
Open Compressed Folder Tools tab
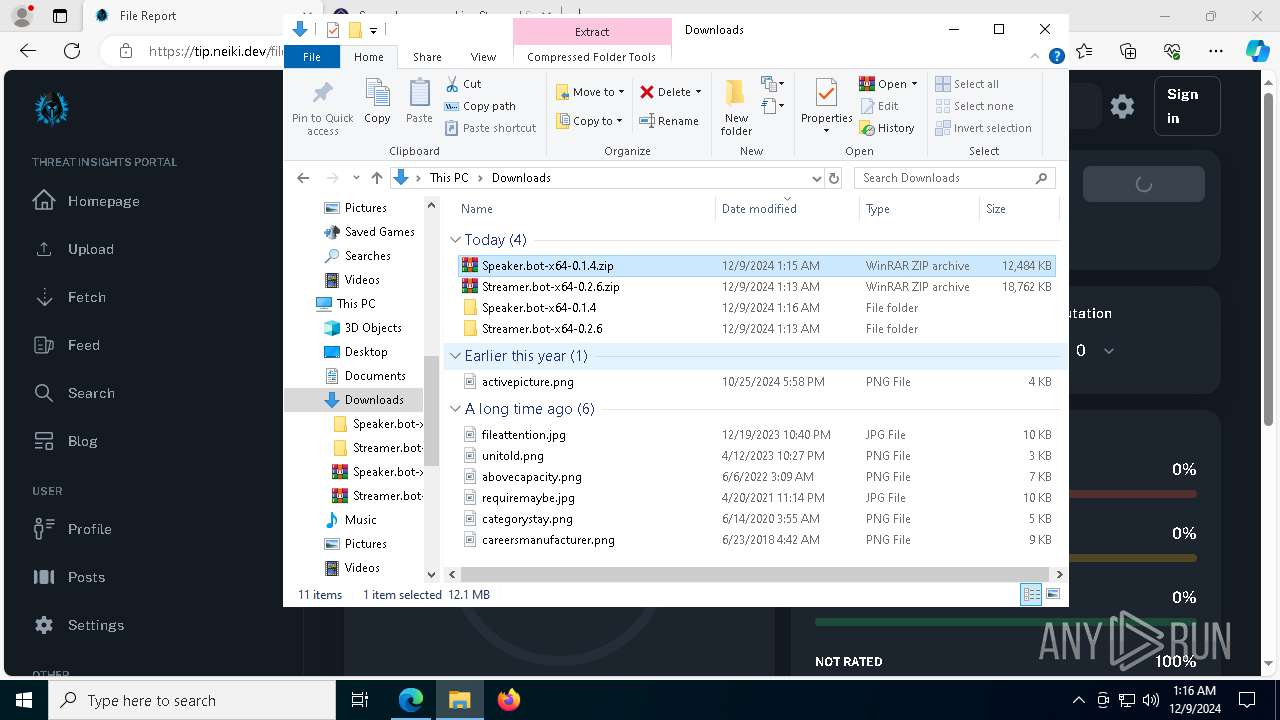coord(591,57)
